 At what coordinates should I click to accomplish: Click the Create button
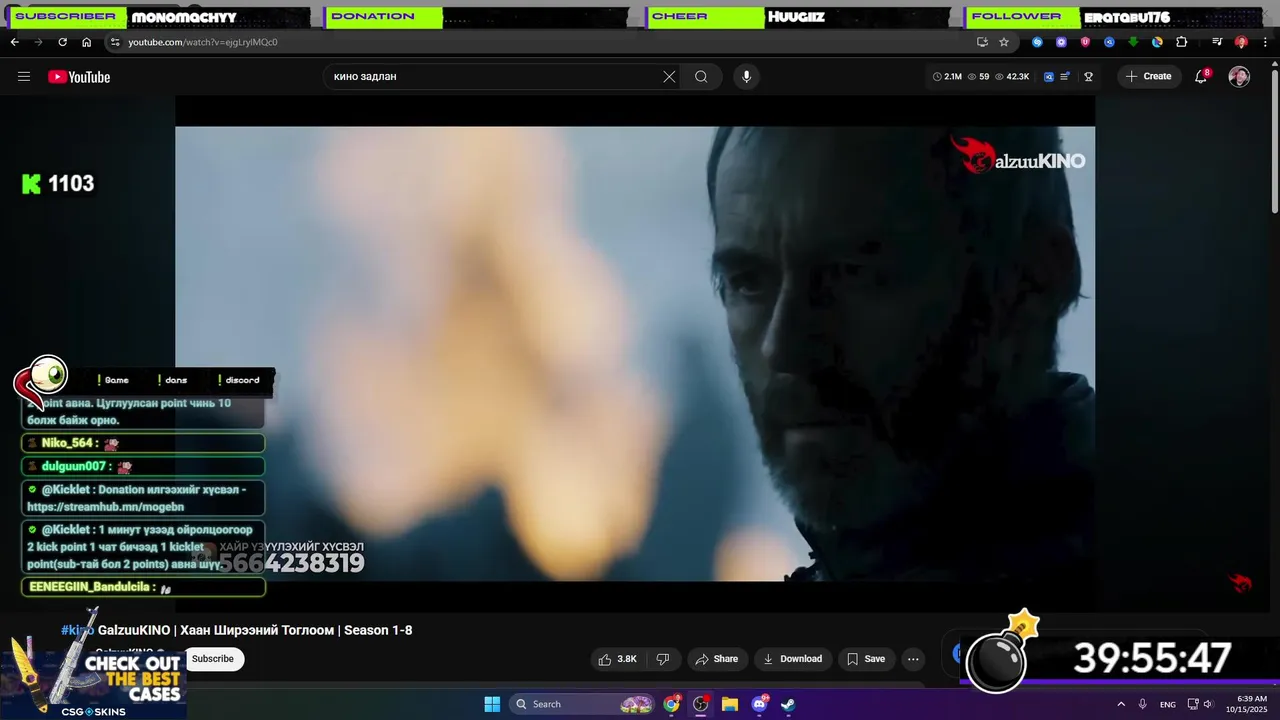(1149, 77)
